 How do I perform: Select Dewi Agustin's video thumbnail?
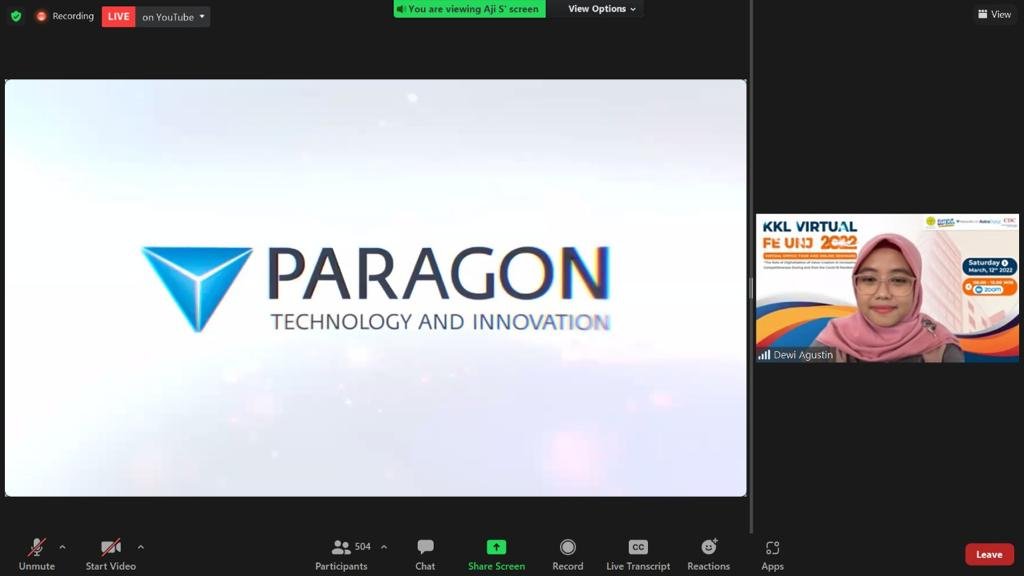click(x=887, y=288)
